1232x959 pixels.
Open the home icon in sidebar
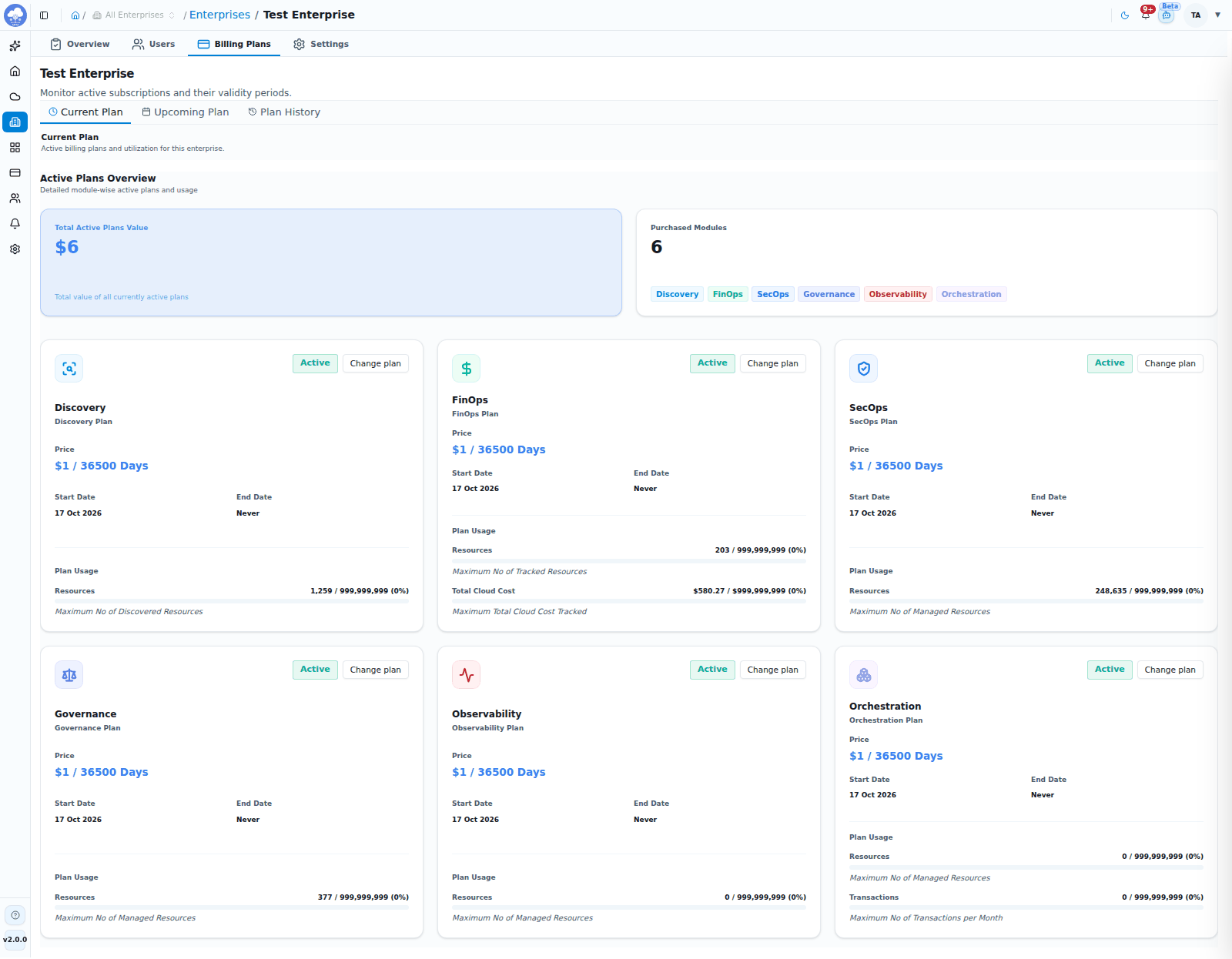tap(15, 72)
